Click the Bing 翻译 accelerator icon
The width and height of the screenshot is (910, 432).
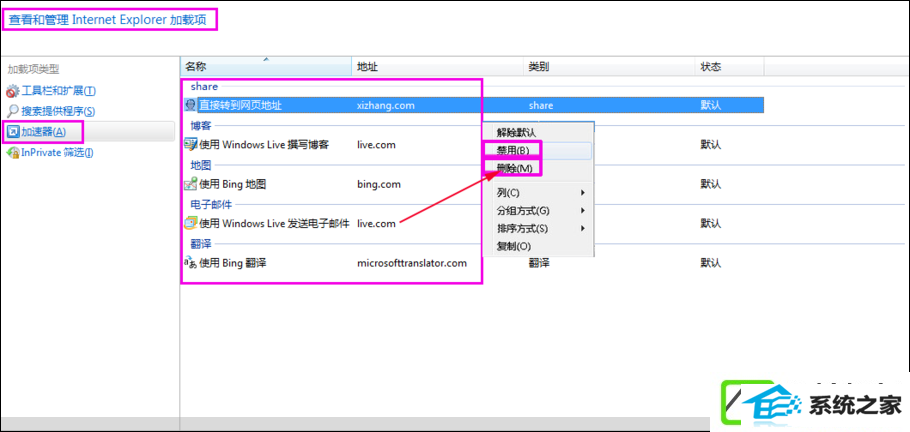point(190,262)
